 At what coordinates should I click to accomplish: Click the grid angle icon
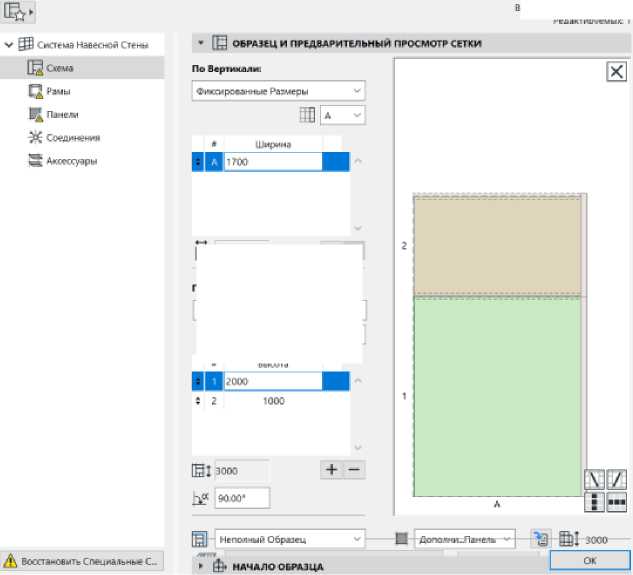[200, 498]
